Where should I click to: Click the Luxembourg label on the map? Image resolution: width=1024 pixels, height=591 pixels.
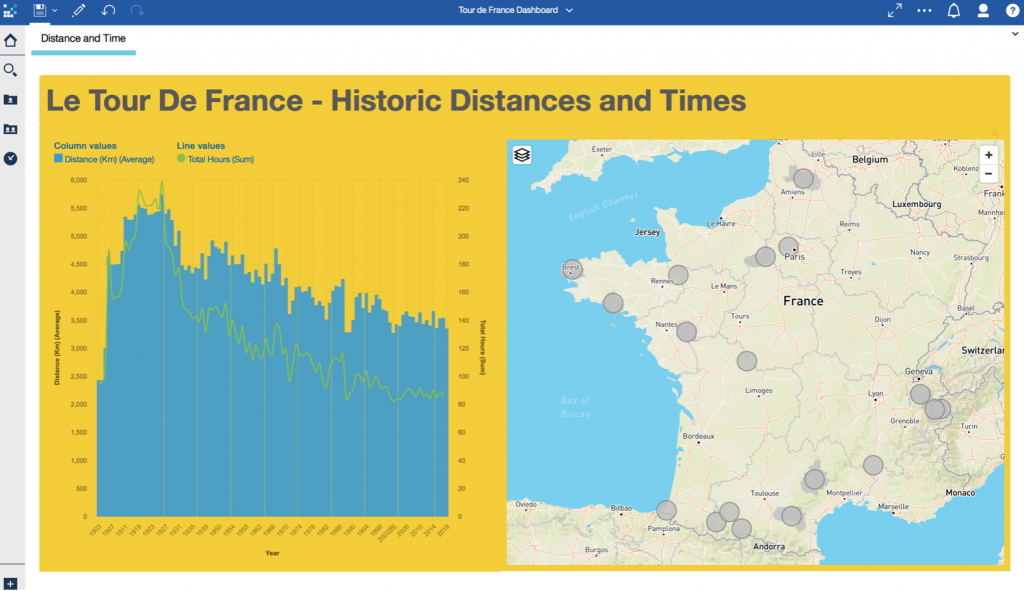(x=916, y=204)
